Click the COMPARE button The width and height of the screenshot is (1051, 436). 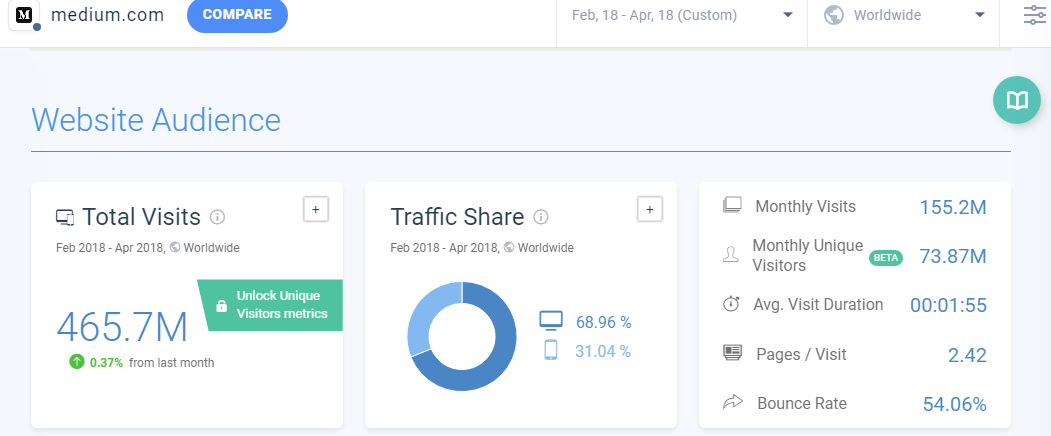(237, 15)
